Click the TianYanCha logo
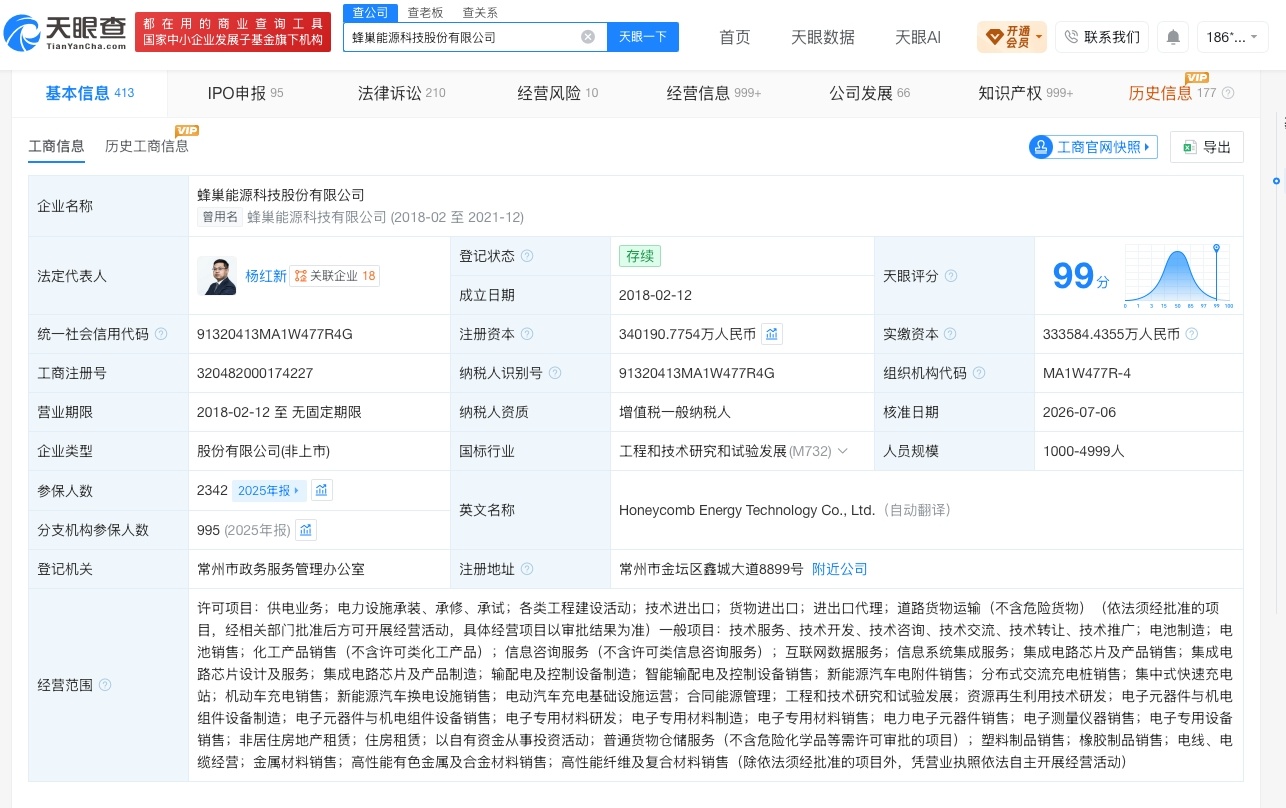The image size is (1286, 808). [66, 35]
